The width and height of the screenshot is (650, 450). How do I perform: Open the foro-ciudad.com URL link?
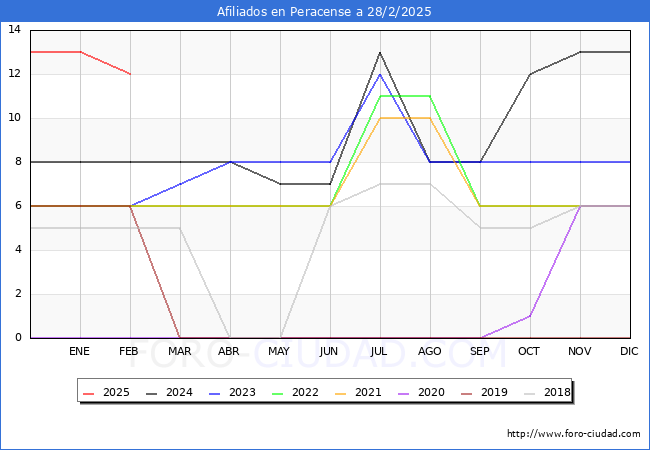point(574,434)
